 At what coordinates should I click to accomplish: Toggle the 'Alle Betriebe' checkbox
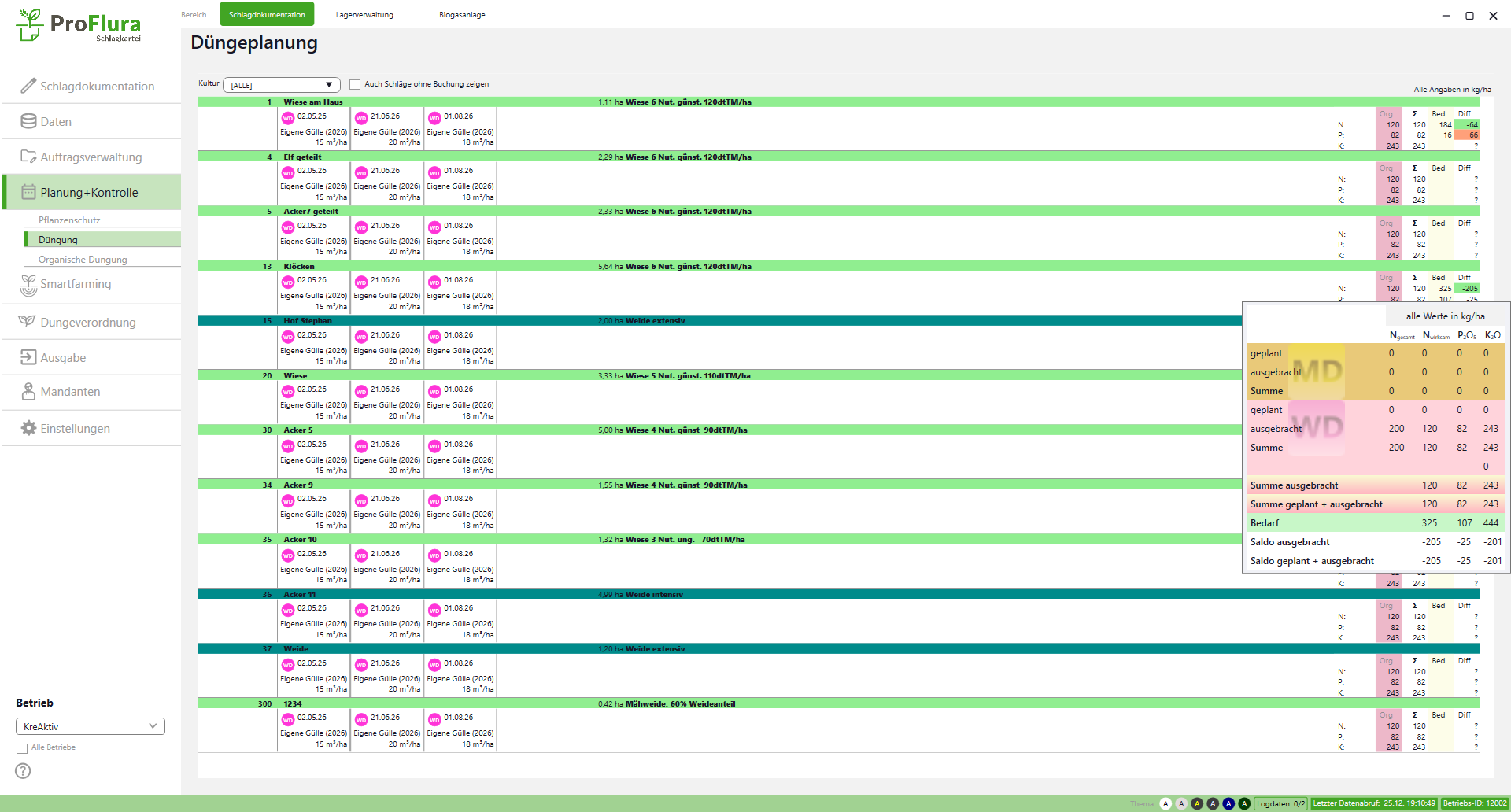(22, 748)
